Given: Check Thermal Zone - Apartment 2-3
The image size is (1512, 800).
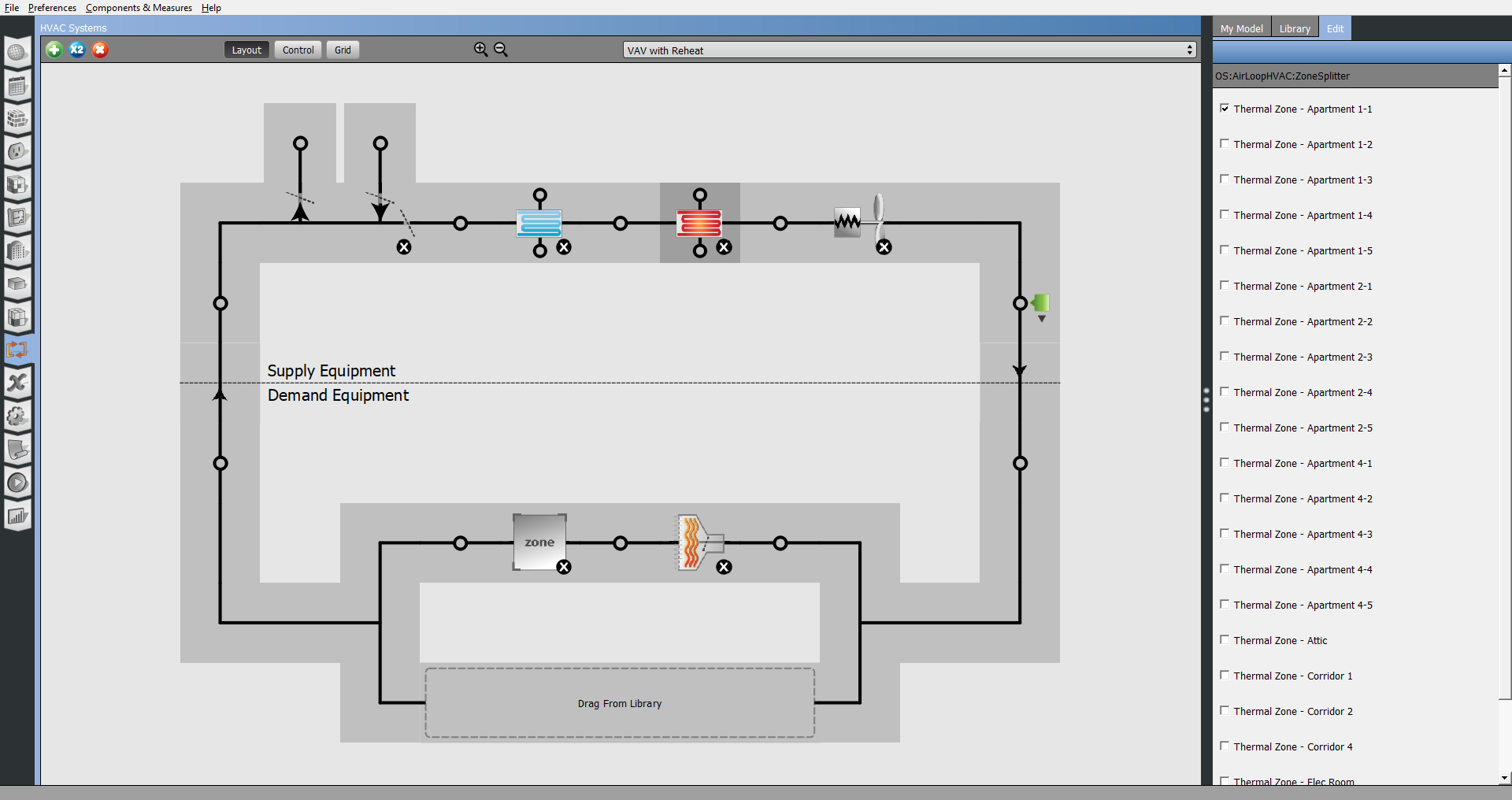Looking at the screenshot, I should (x=1225, y=357).
